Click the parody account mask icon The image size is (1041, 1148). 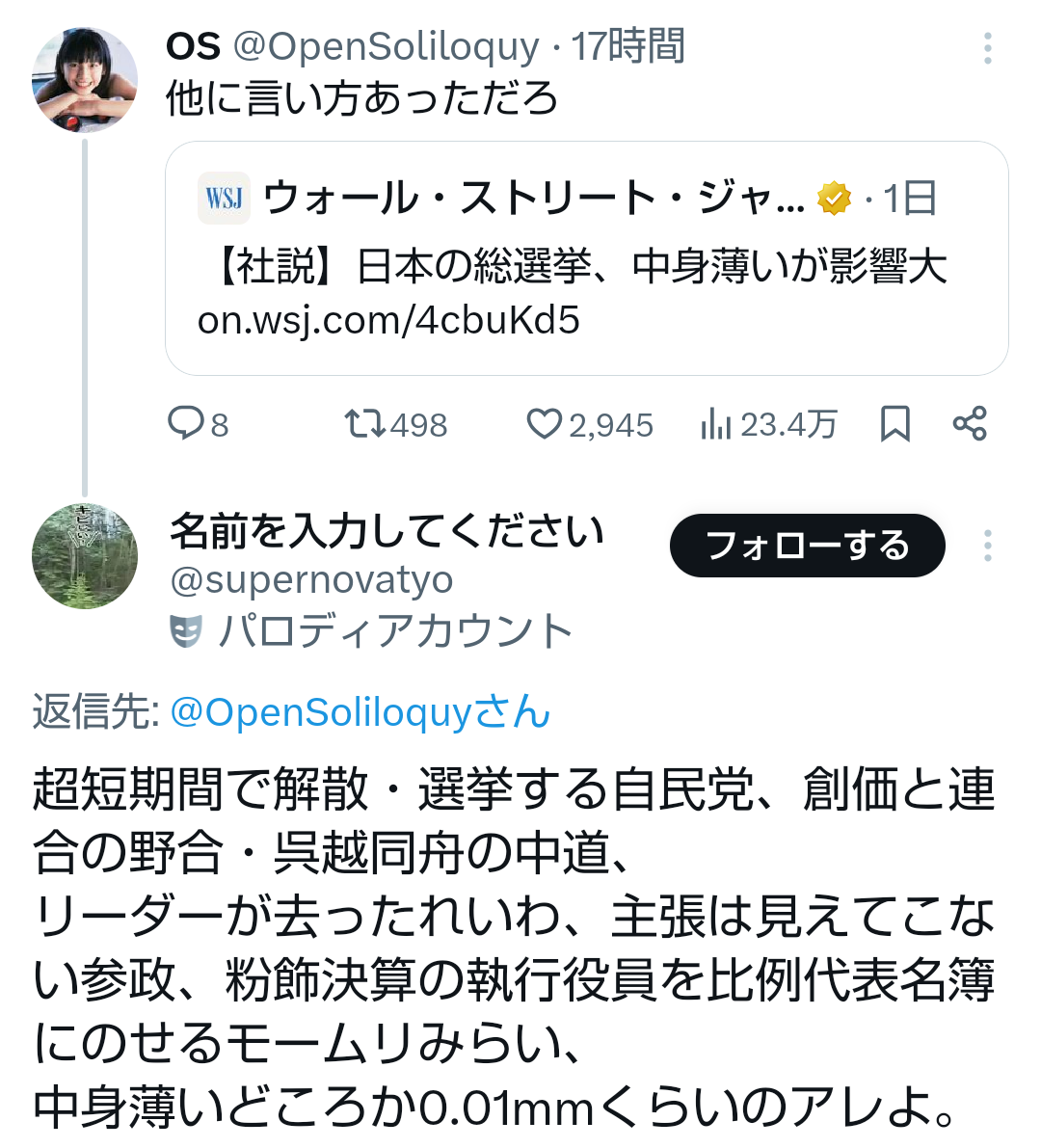tap(186, 631)
